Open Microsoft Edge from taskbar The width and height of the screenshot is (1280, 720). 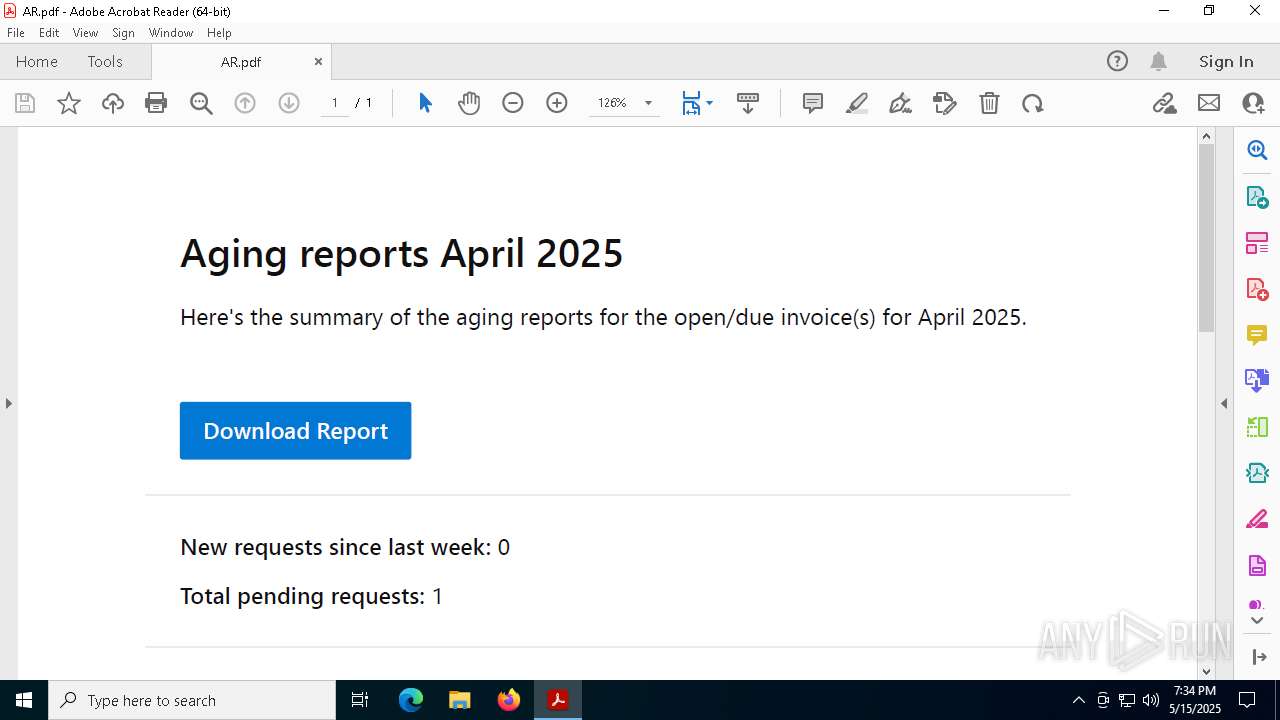(411, 700)
